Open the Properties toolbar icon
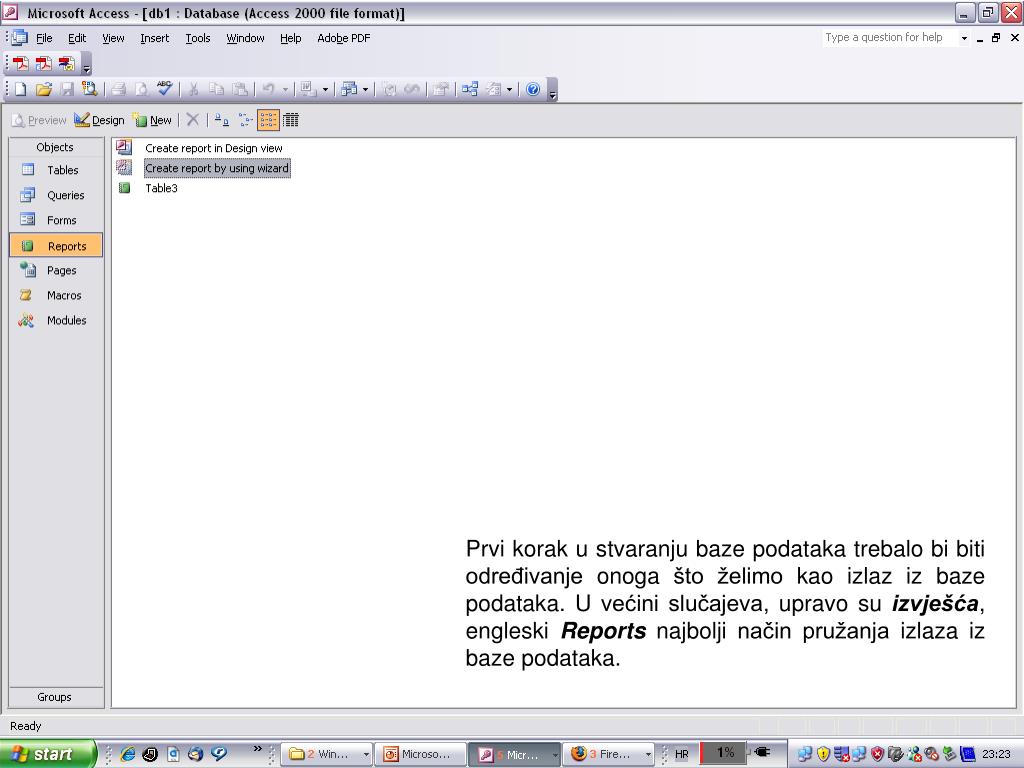1024x768 pixels. [x=441, y=89]
